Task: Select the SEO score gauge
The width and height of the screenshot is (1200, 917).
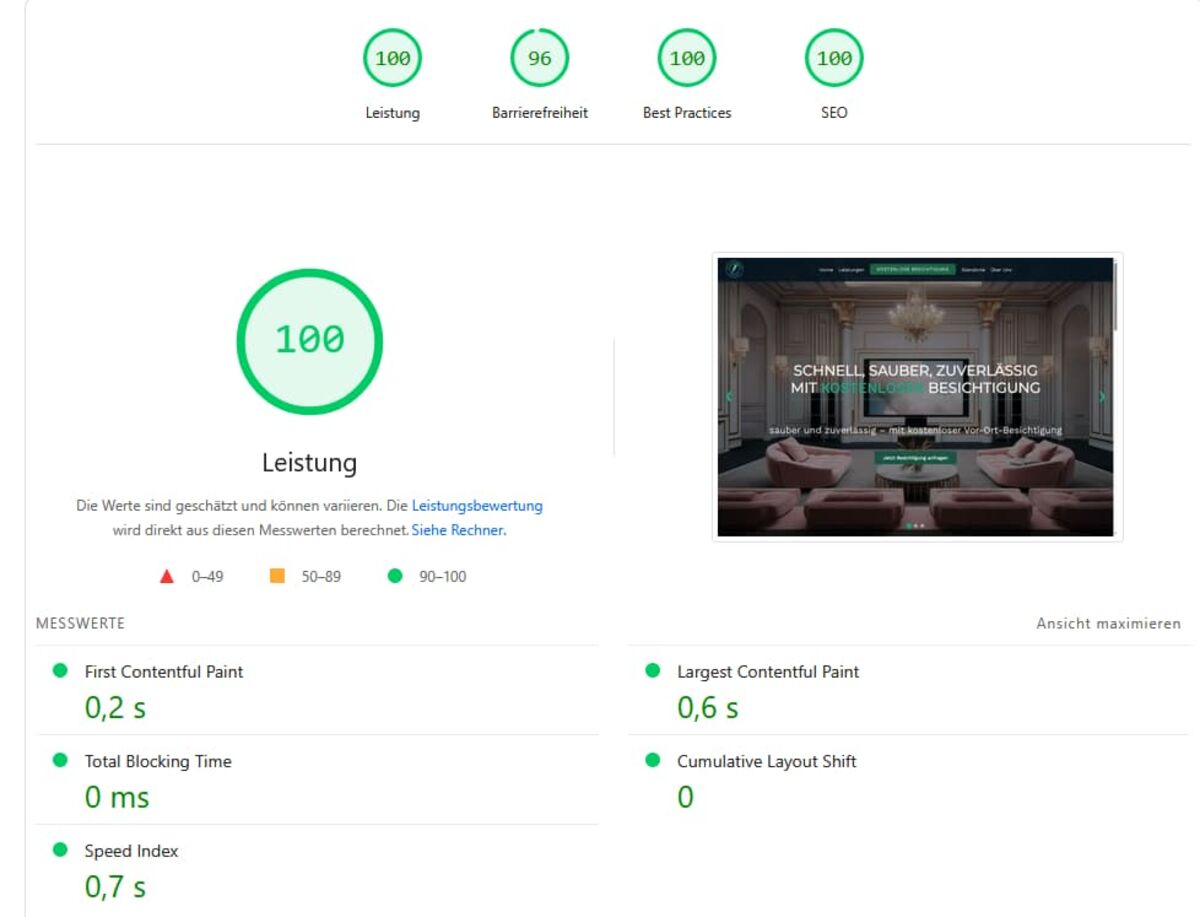Action: [833, 59]
